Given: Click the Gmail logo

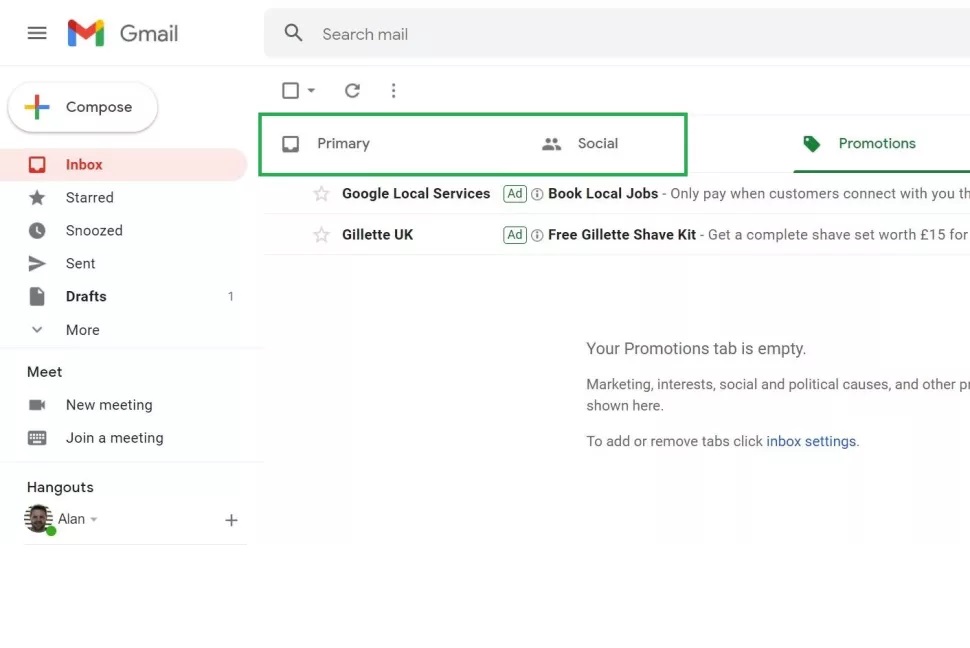Looking at the screenshot, I should pyautogui.click(x=122, y=33).
